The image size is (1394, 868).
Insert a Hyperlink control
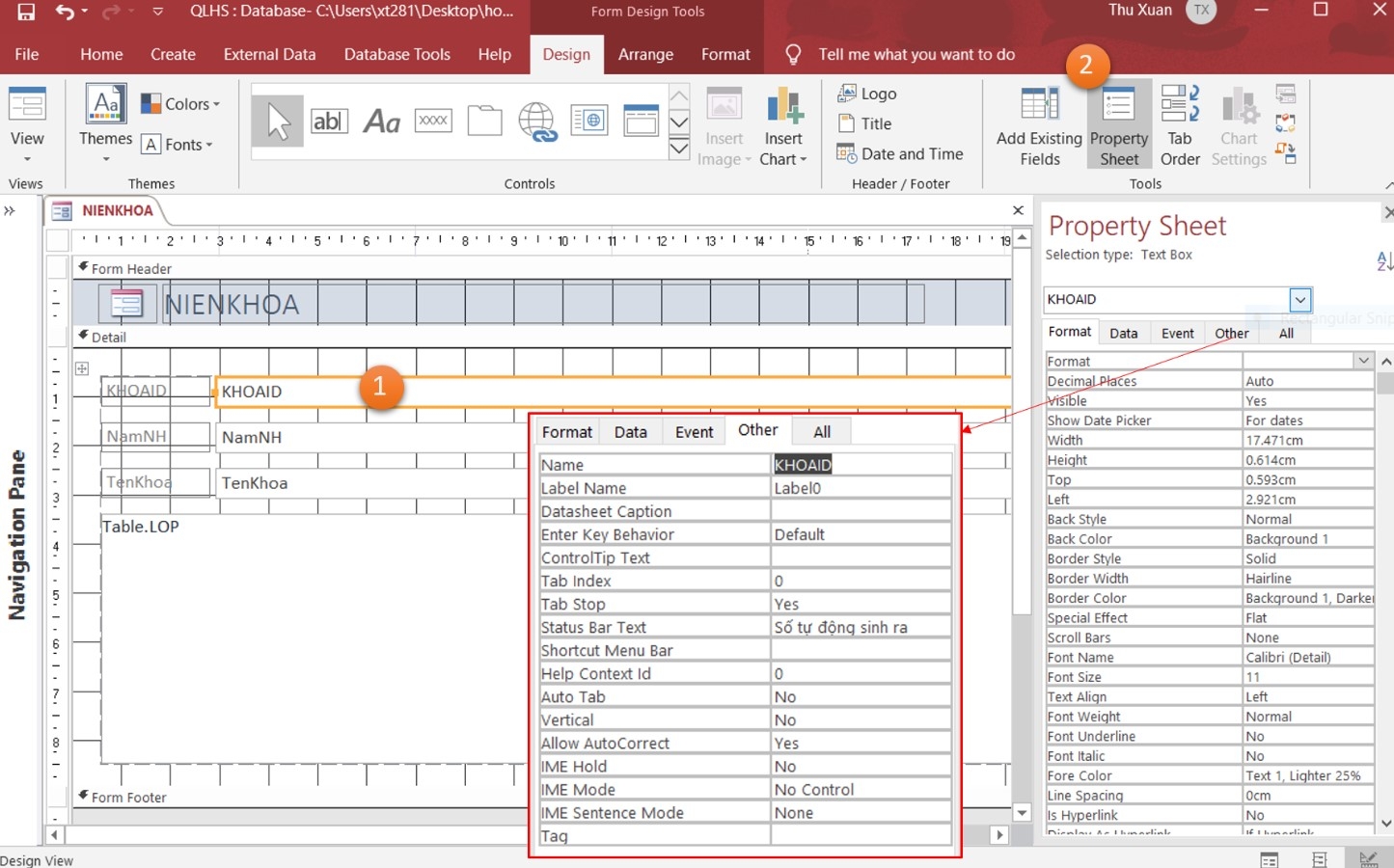[x=536, y=121]
